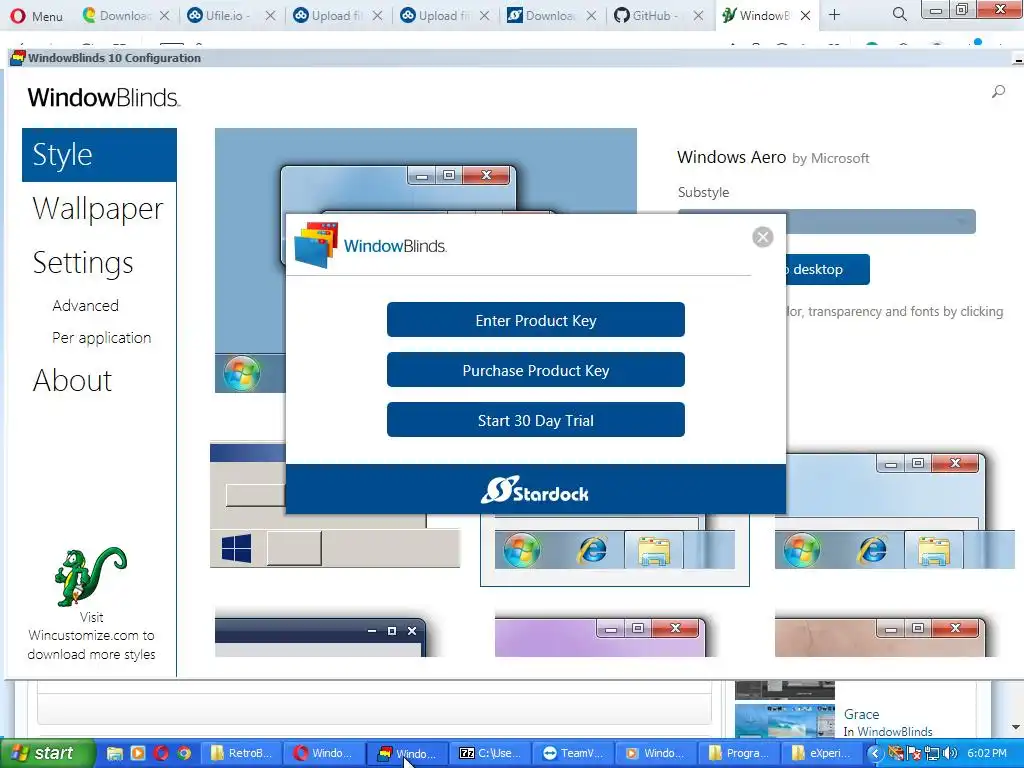The width and height of the screenshot is (1024, 768).
Task: Select Advanced settings sub-item
Action: click(86, 306)
